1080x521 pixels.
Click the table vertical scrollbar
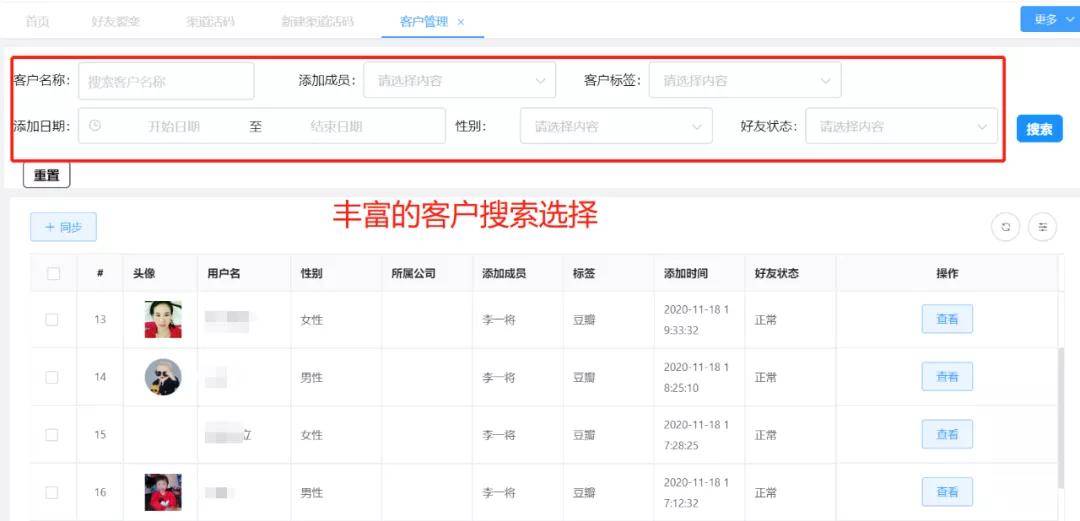1063,416
